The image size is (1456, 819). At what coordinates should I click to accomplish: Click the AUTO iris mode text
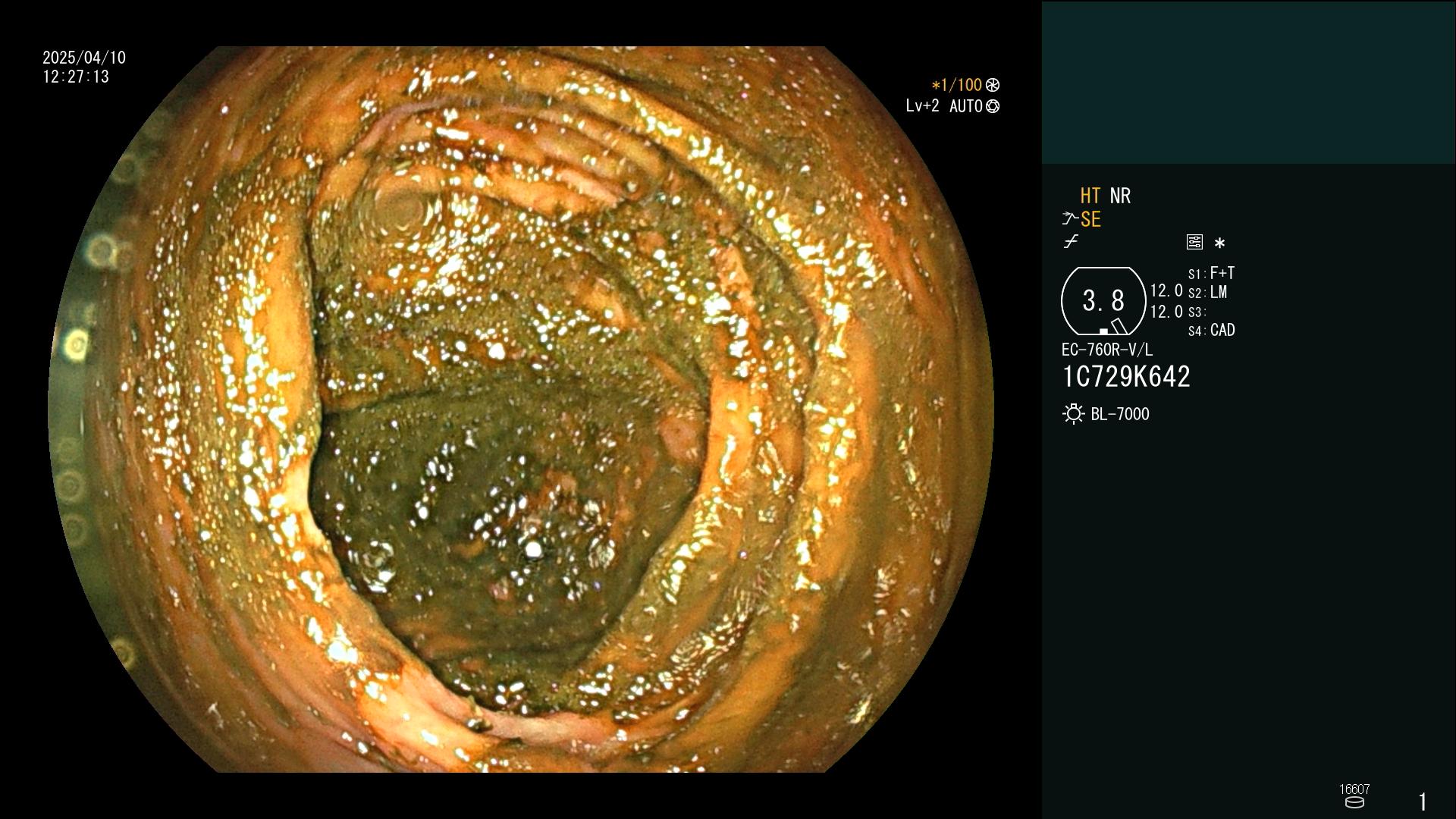(965, 106)
